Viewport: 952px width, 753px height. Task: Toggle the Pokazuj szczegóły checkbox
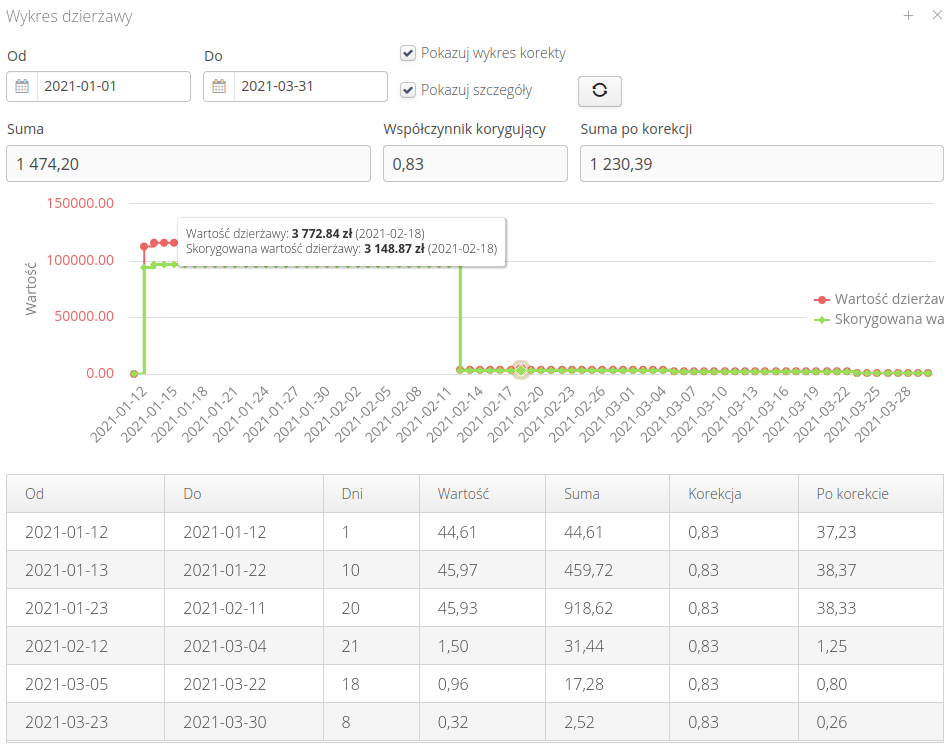(408, 90)
